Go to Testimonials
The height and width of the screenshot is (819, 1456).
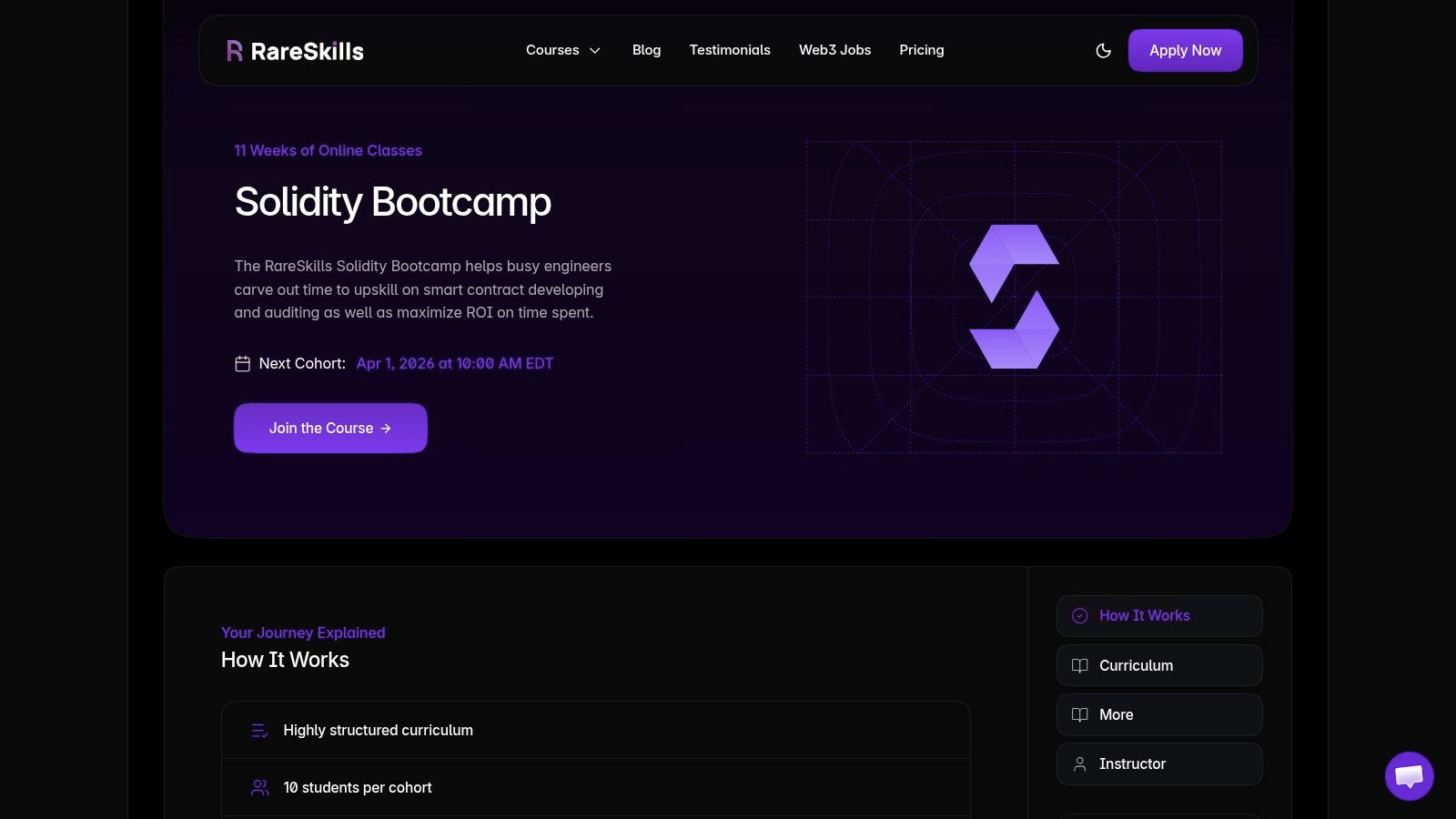click(730, 50)
